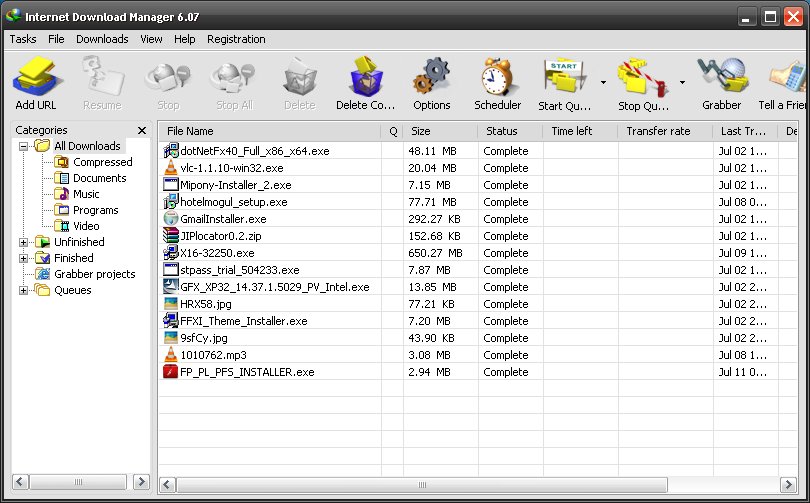Select the hotelmogul_setup.exe row
Screen dimensions: 810x503
pyautogui.click(x=478, y=202)
